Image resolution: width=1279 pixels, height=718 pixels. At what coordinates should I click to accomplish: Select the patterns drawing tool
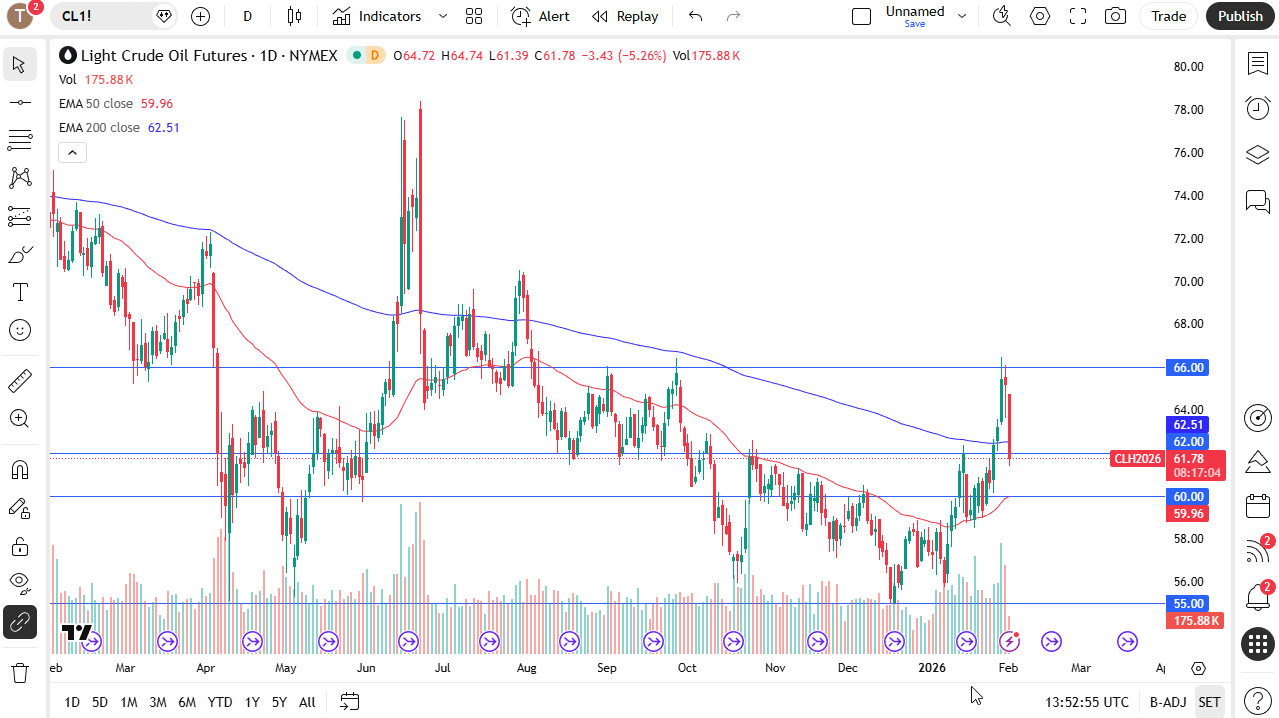pyautogui.click(x=19, y=178)
